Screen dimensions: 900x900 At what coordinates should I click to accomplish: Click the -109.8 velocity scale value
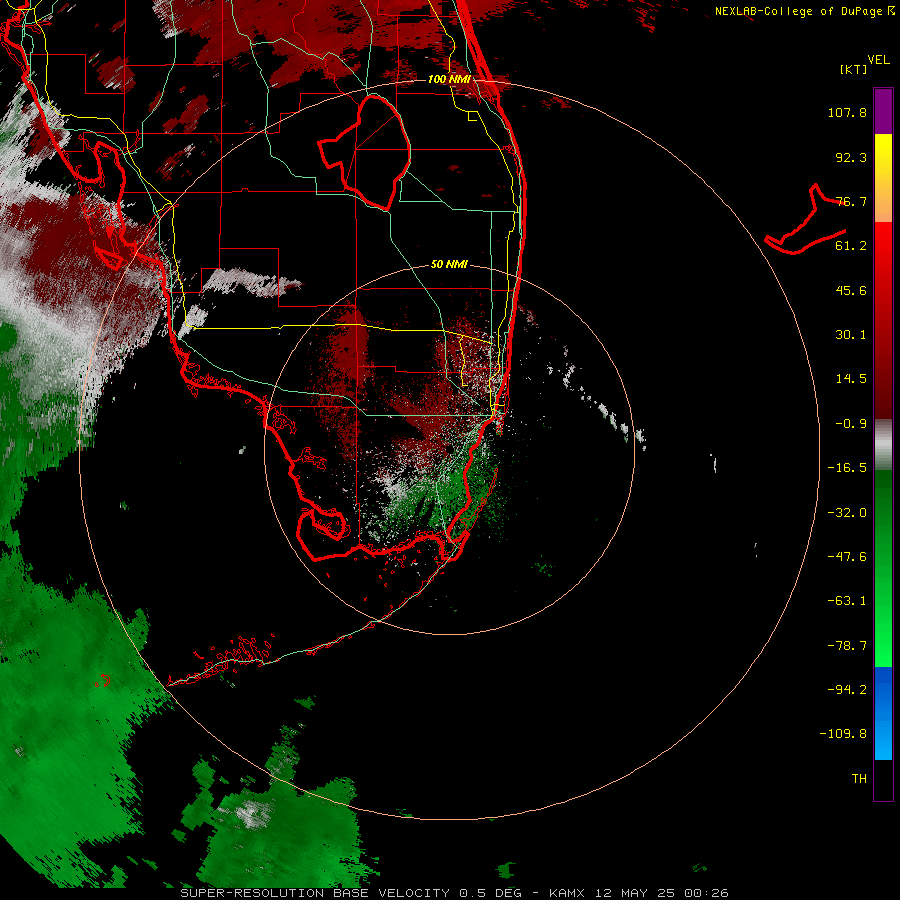click(843, 734)
